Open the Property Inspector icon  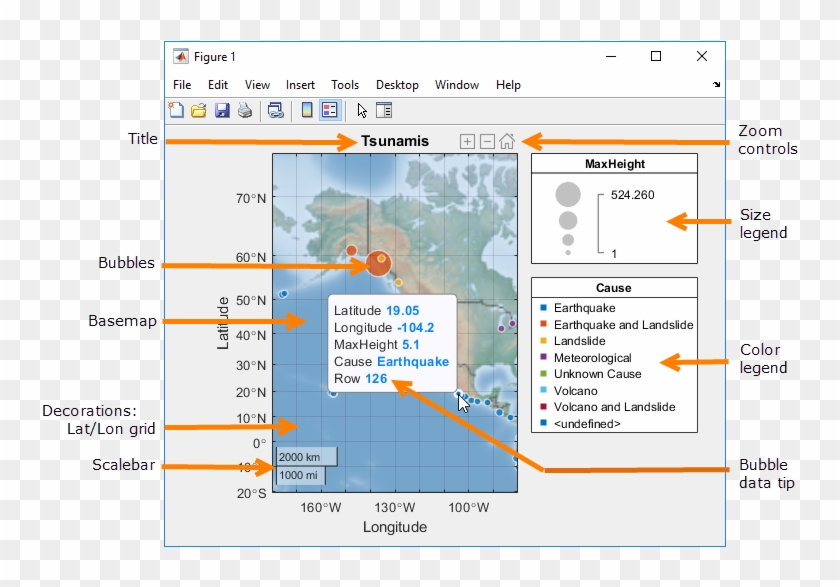384,110
